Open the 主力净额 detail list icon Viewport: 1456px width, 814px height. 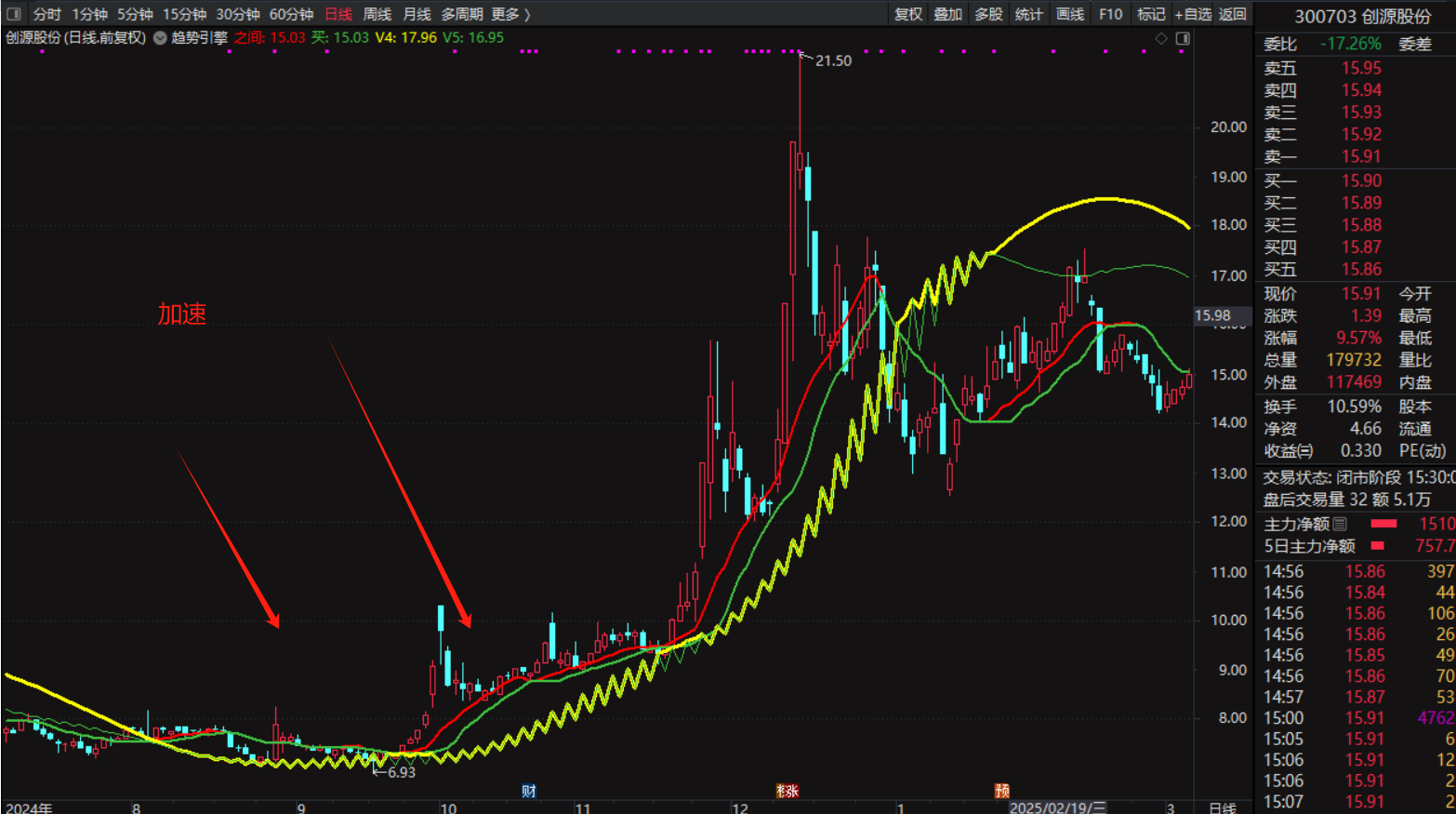coord(1340,524)
